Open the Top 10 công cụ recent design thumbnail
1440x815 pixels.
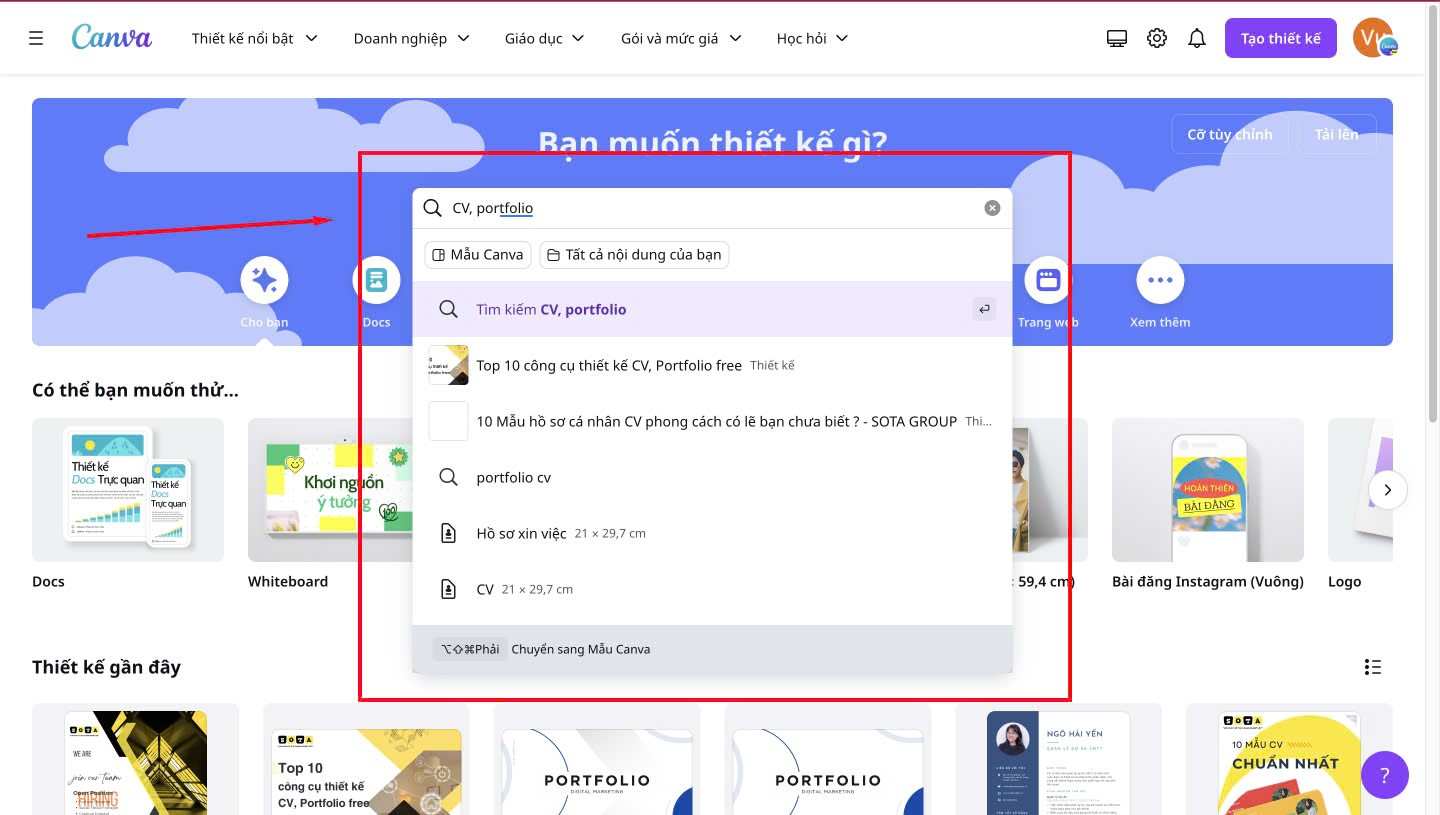pyautogui.click(x=366, y=760)
